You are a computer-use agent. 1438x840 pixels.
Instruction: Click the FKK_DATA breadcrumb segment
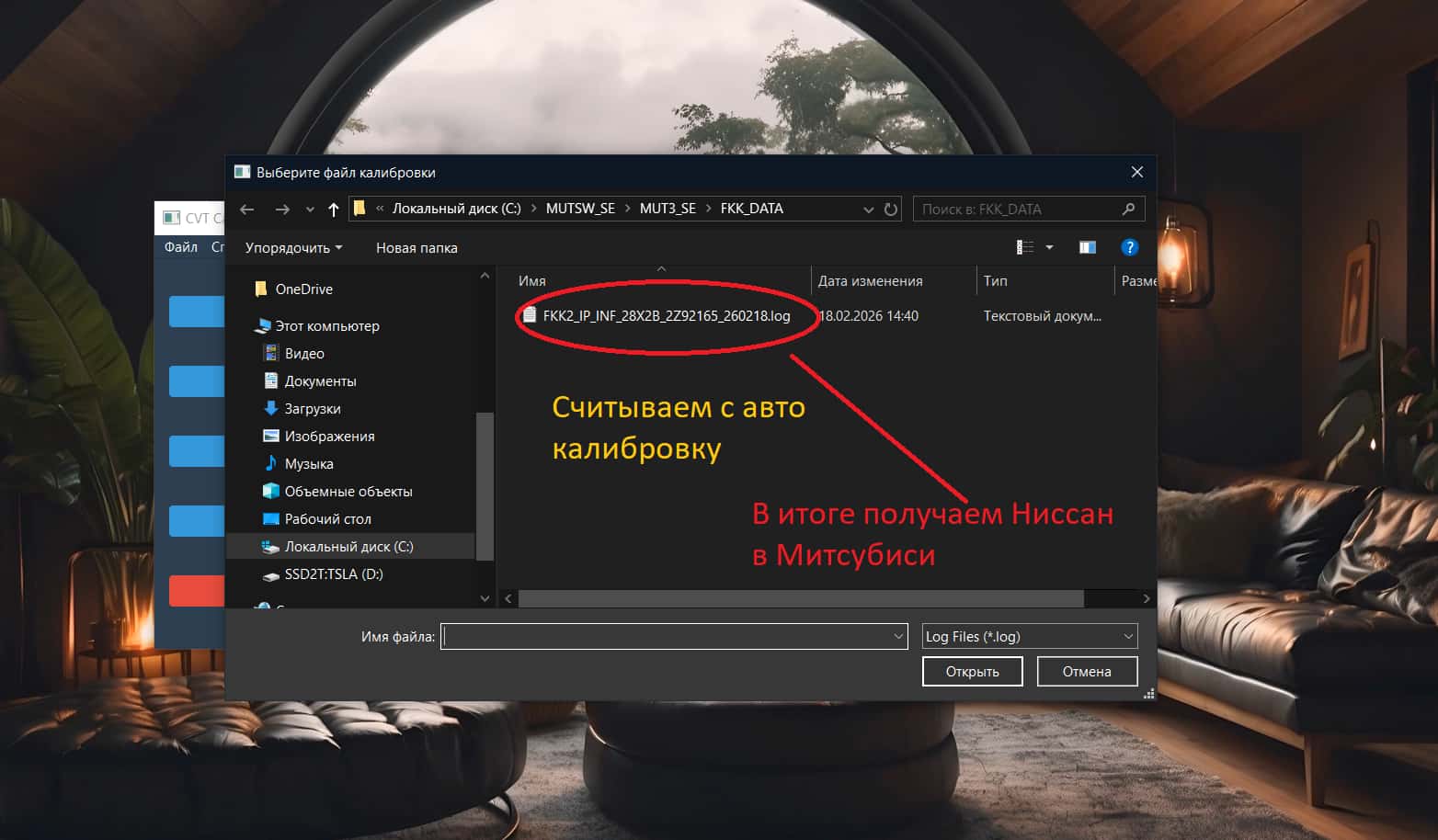pos(751,209)
